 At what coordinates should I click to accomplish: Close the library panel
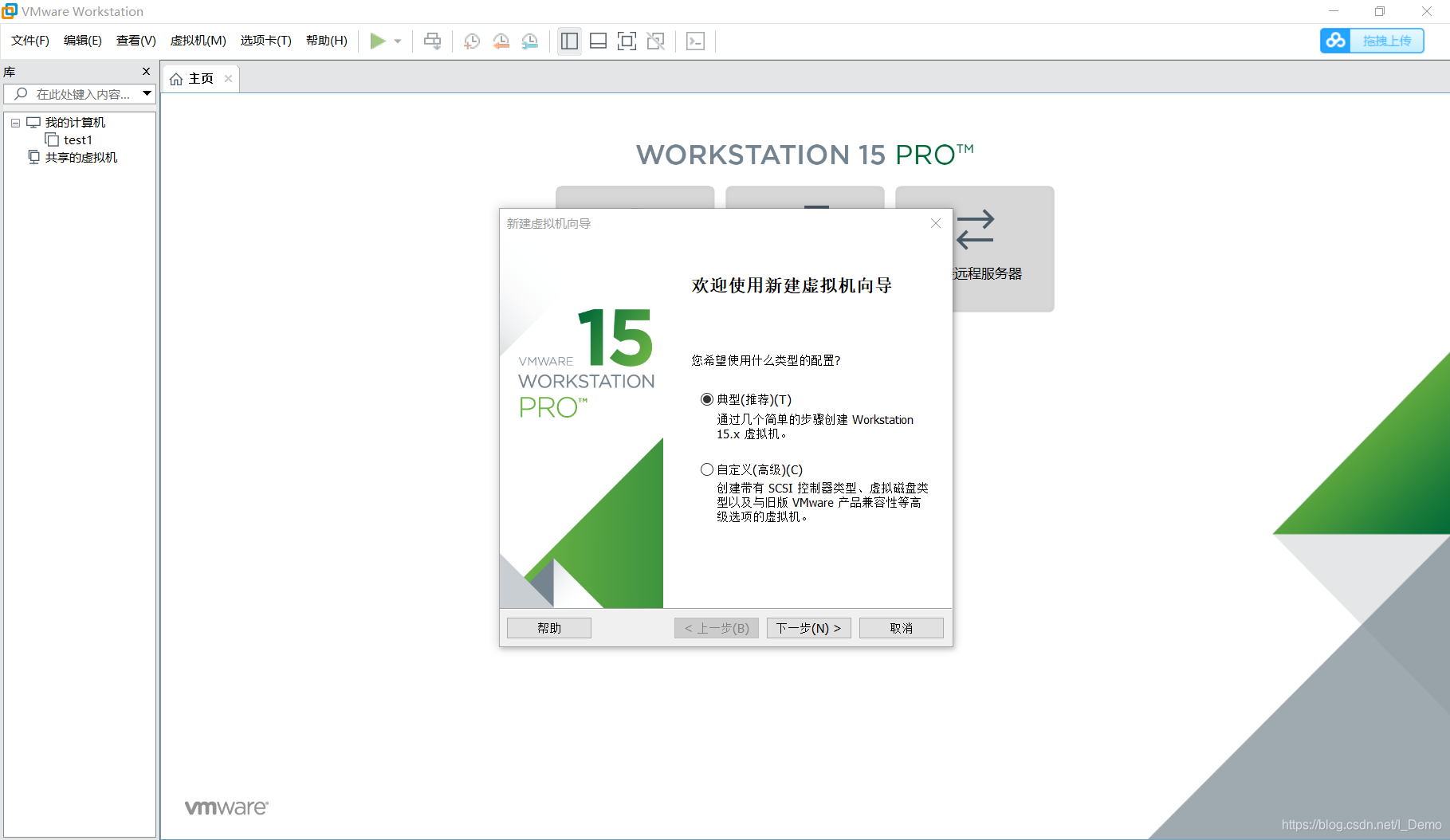[146, 72]
